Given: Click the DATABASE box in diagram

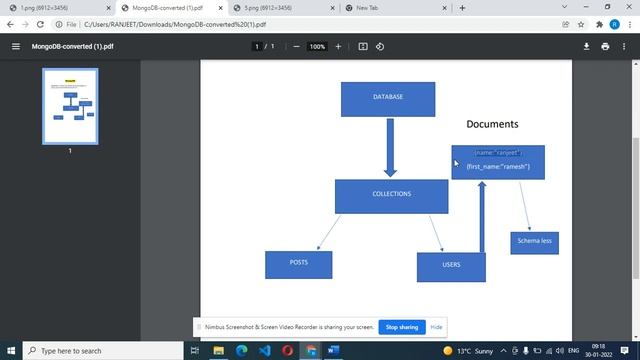Looking at the screenshot, I should 388,99.
